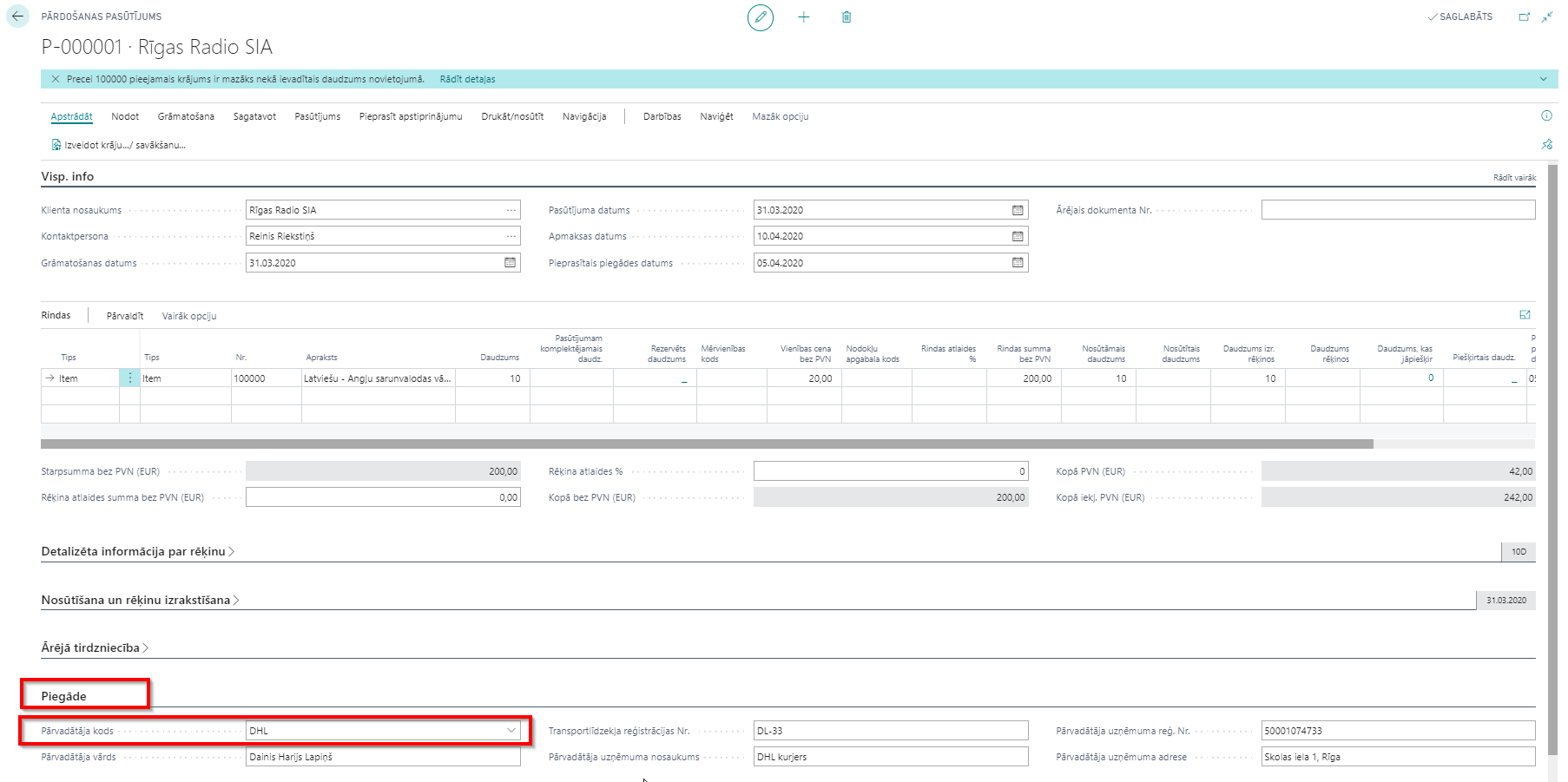
Task: Expand Detalizēta informācija par rēķinu section
Action: click(138, 551)
